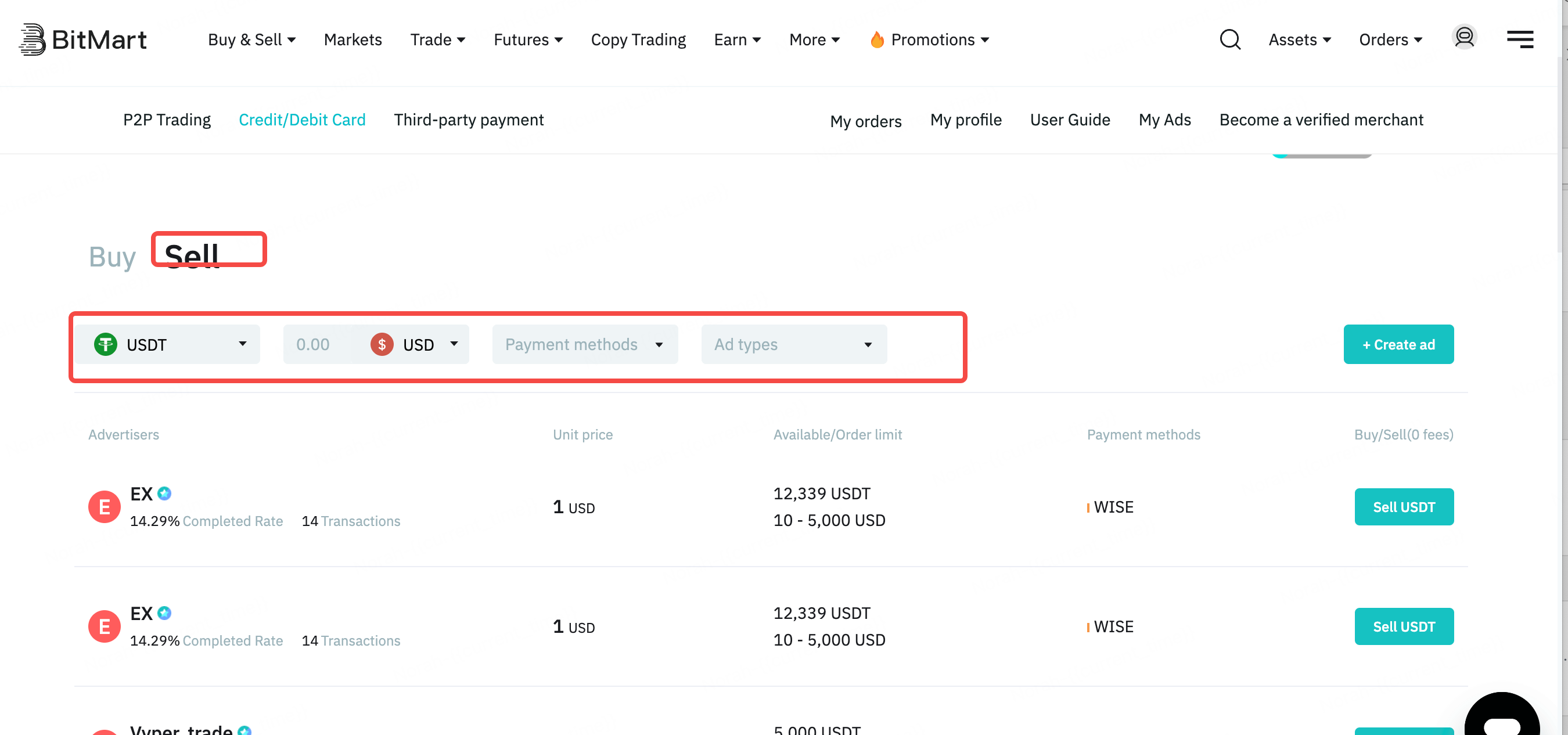The height and width of the screenshot is (735, 1568).
Task: Expand the Payment methods dropdown
Action: click(585, 344)
